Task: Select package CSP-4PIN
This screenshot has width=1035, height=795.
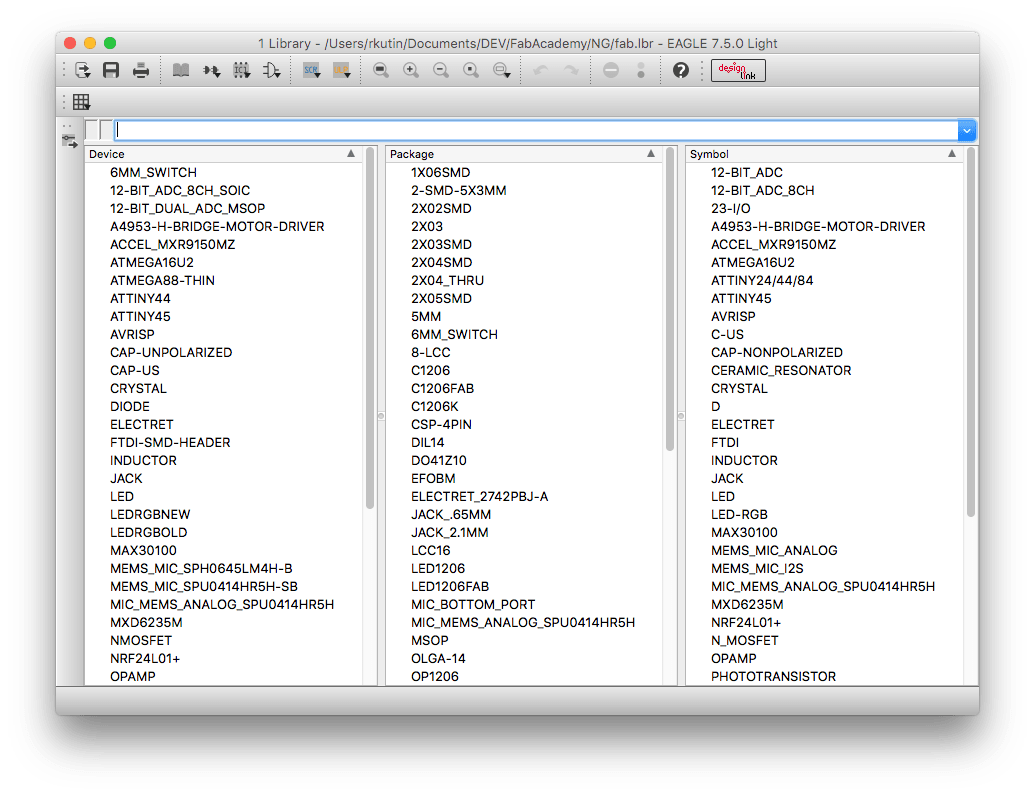Action: (441, 425)
